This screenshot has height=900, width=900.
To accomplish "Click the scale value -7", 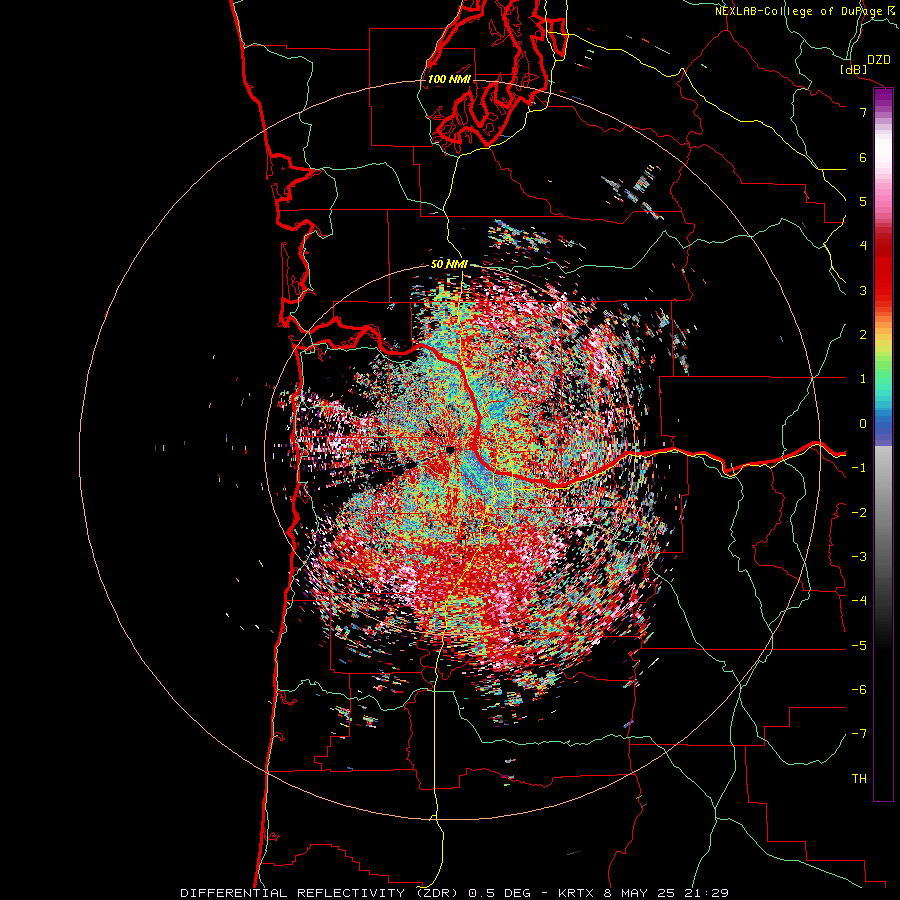I will click(x=859, y=734).
